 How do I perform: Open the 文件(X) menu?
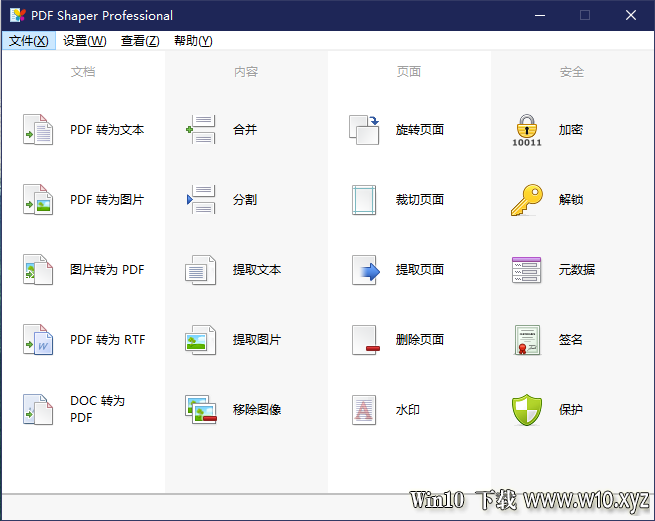coord(29,41)
